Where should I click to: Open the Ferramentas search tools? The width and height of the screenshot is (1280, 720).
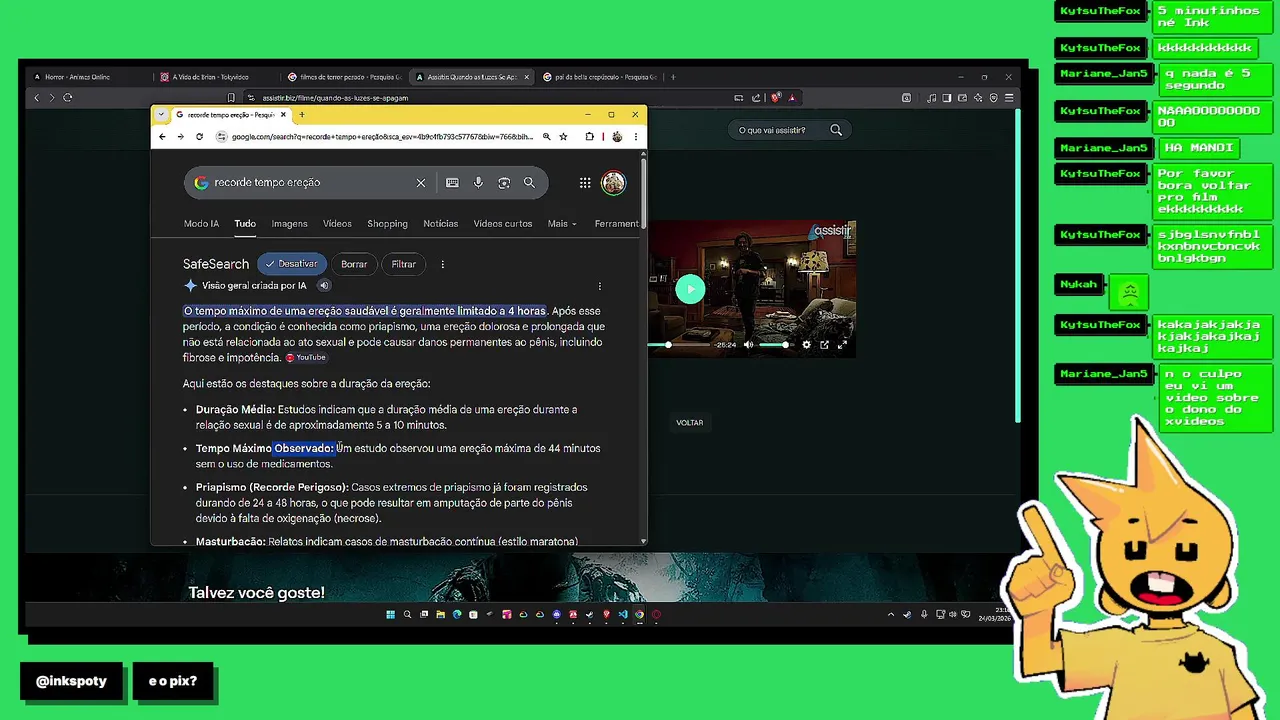[x=616, y=224]
